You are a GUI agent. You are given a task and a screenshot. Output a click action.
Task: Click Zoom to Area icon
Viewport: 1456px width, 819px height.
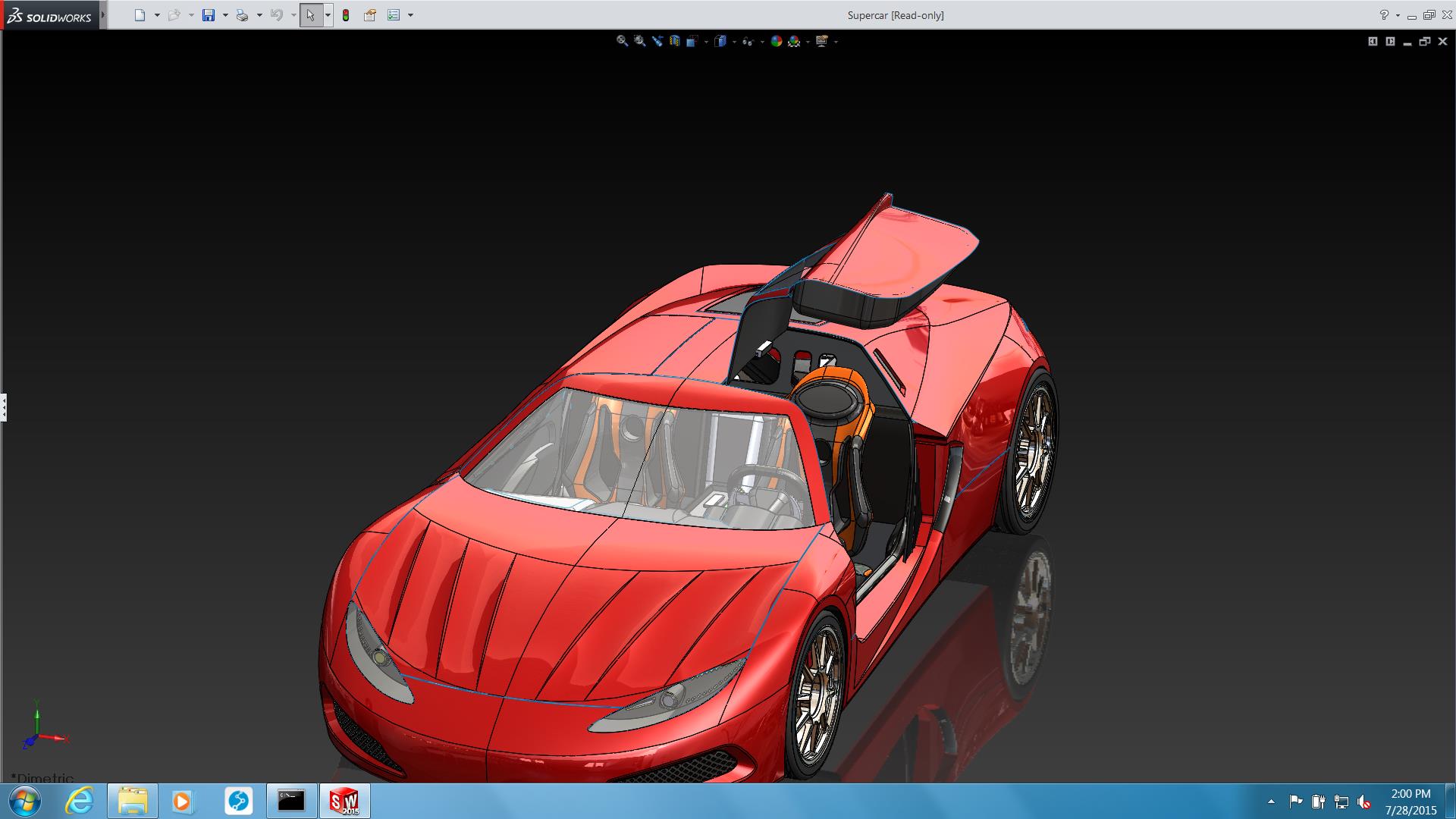click(x=640, y=41)
